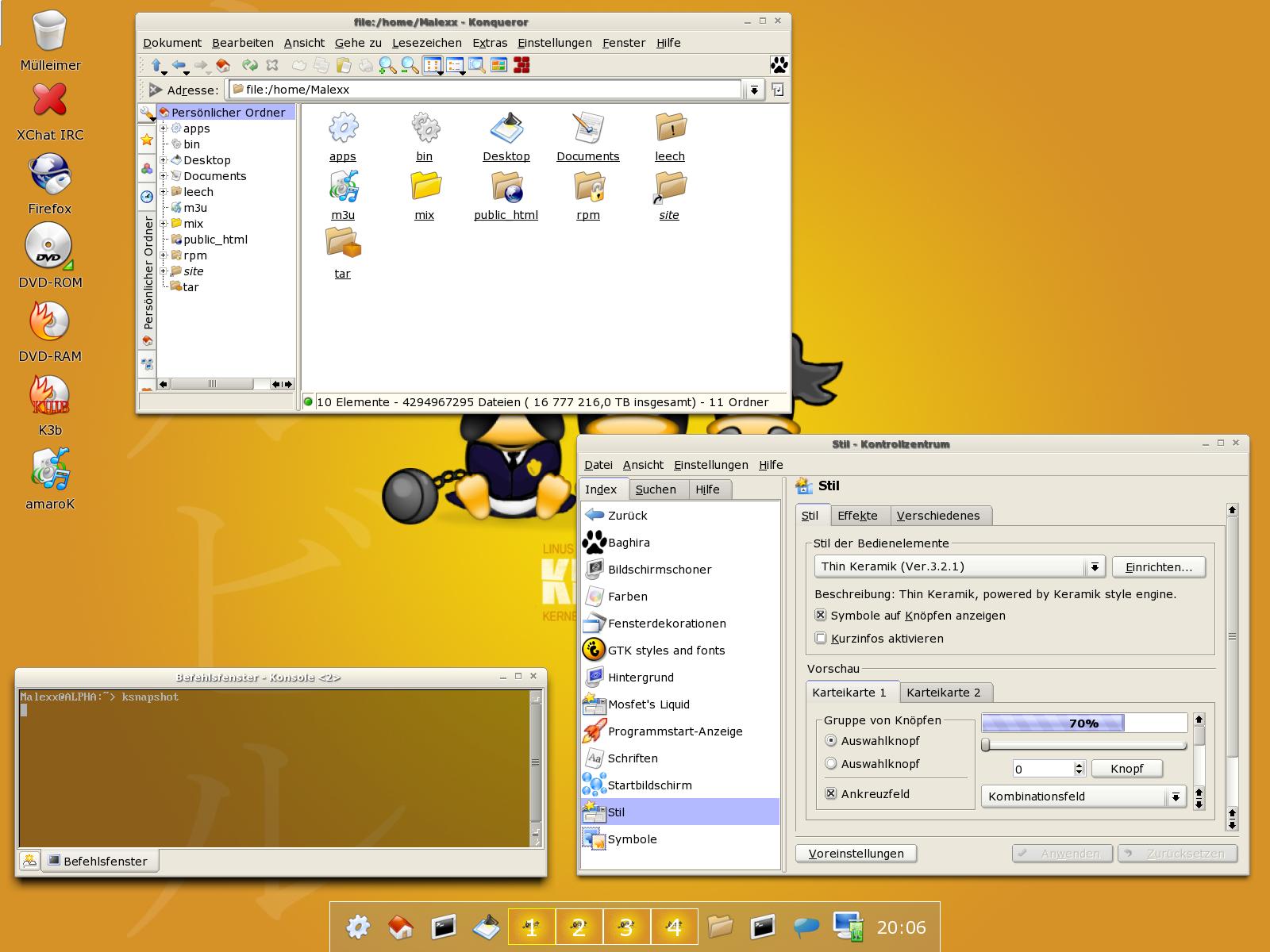Image resolution: width=1270 pixels, height=952 pixels.
Task: Click the preview slider track in Vorschau
Action: pos(1084,745)
